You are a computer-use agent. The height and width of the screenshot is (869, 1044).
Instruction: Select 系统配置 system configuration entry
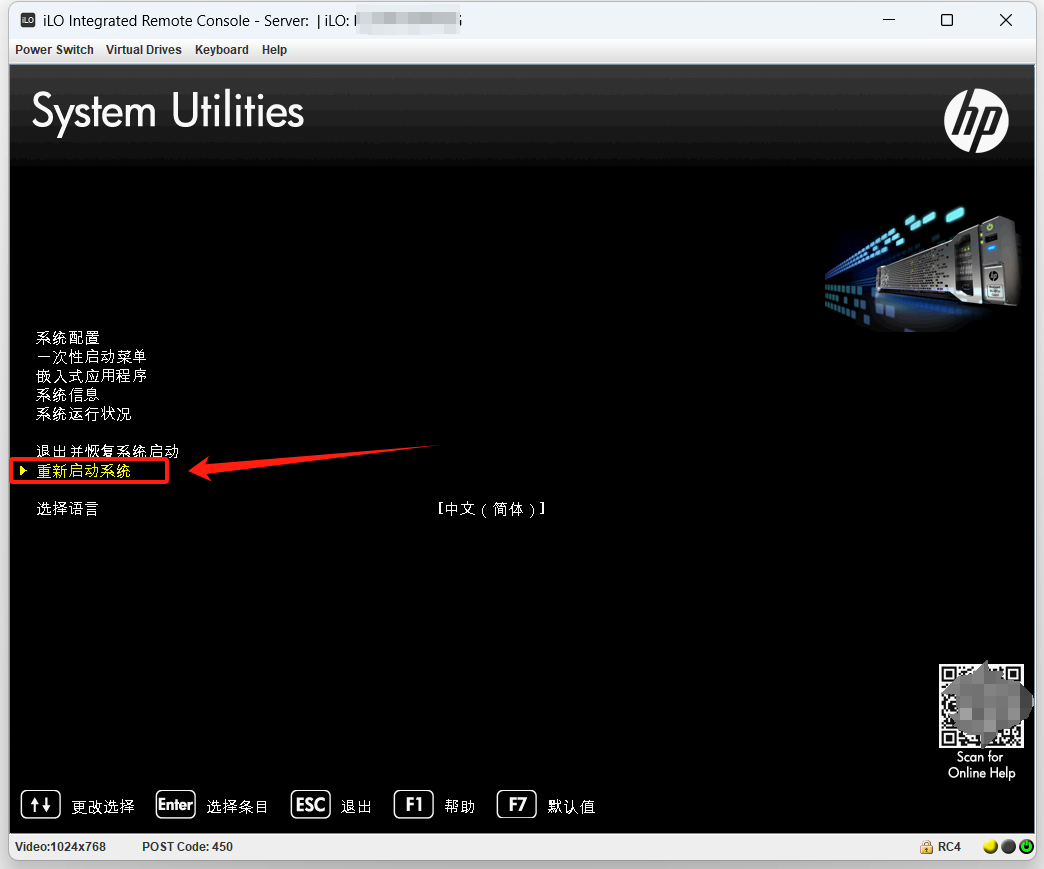pos(68,338)
